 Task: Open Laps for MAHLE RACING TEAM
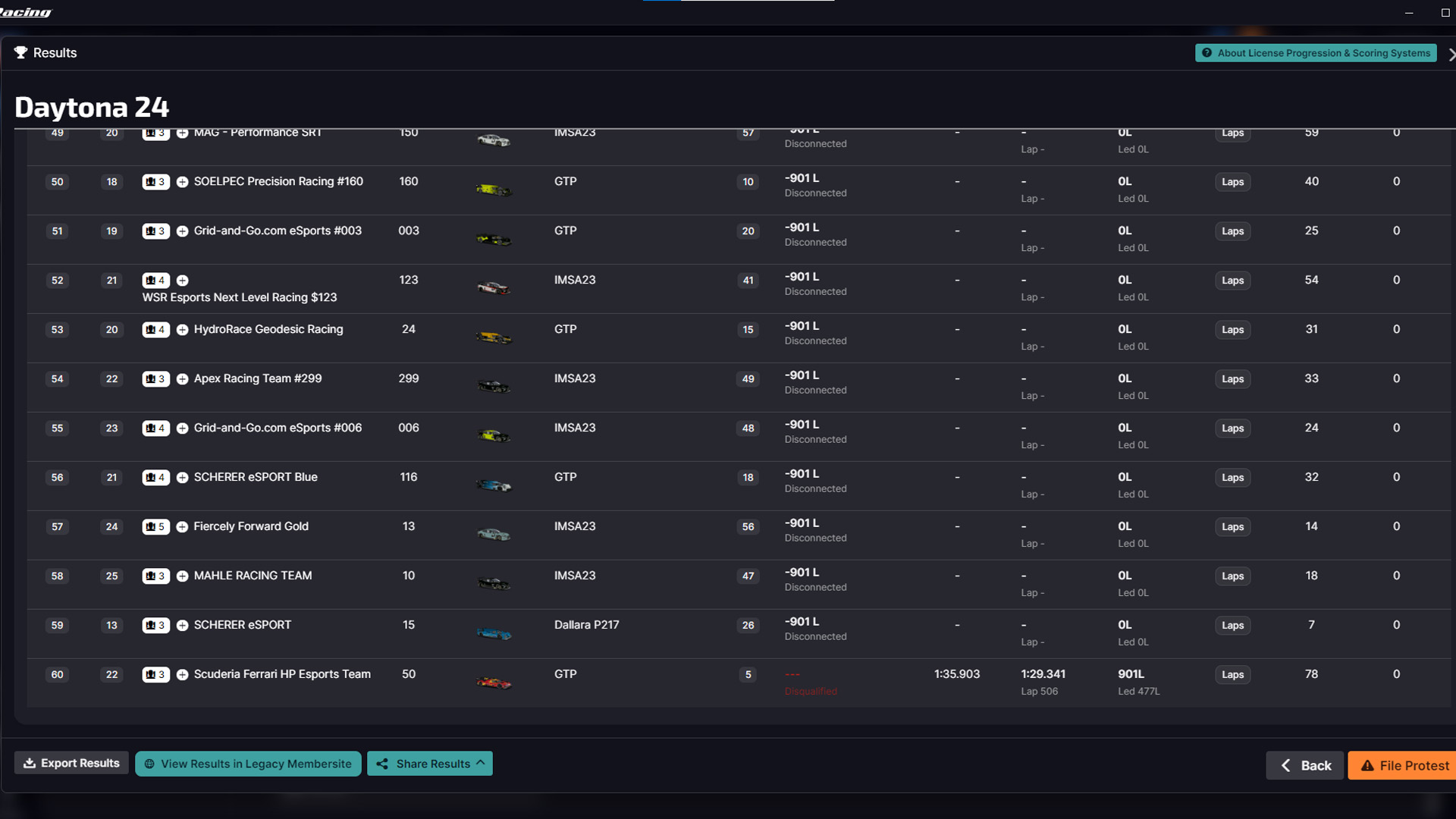coord(1232,576)
